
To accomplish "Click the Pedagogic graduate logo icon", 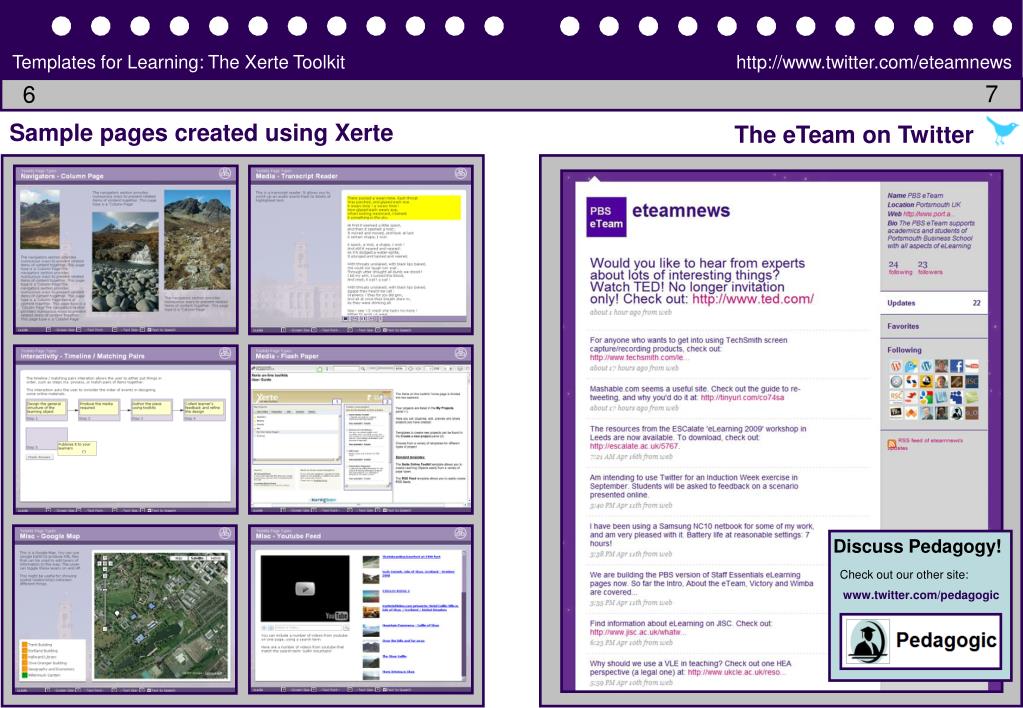I will coord(867,641).
